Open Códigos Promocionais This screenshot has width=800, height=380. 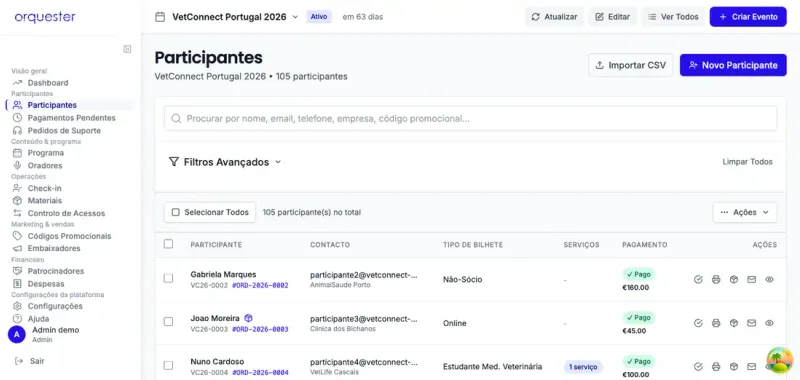(69, 236)
